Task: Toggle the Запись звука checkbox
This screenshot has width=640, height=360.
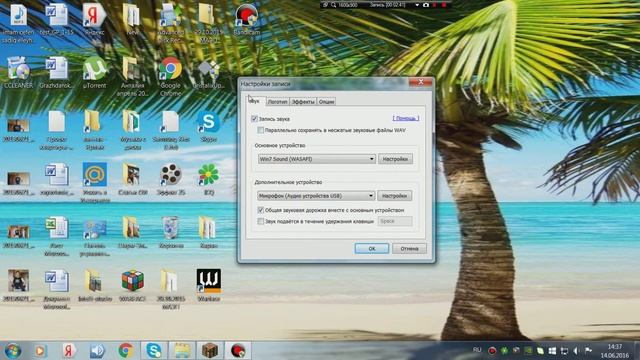Action: [x=254, y=119]
